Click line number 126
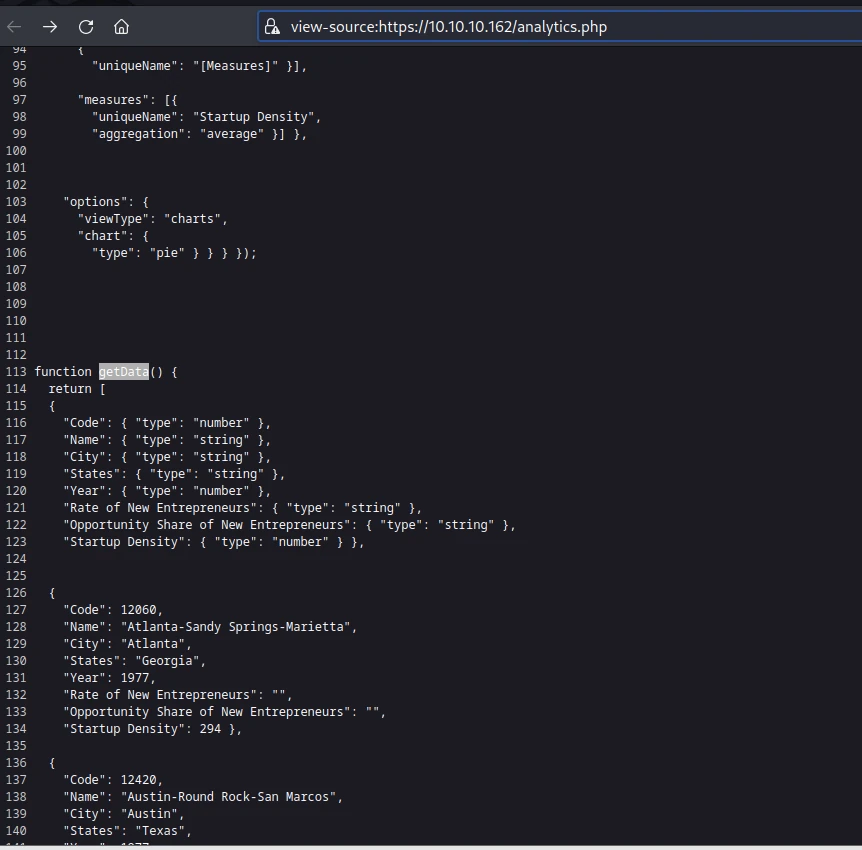 (x=16, y=593)
